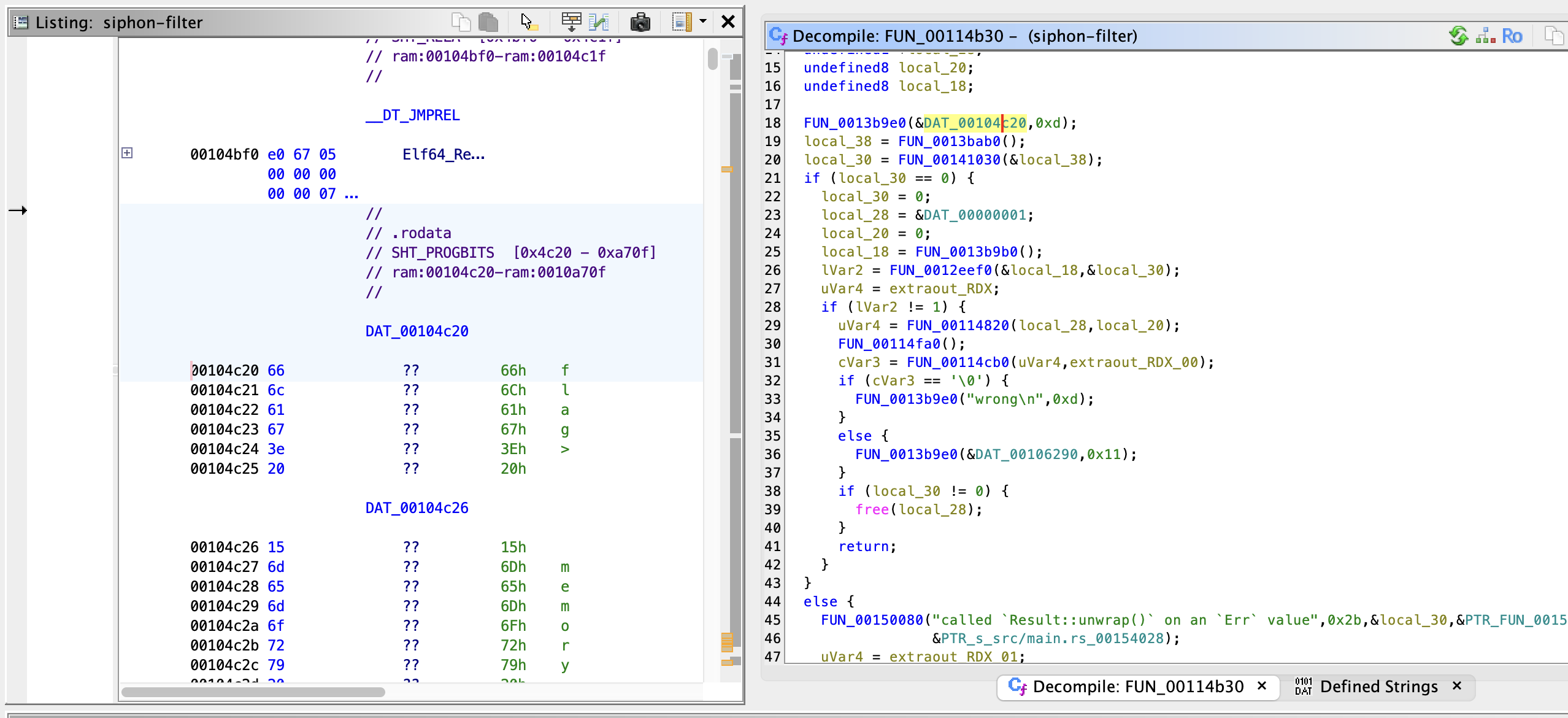The height and width of the screenshot is (718, 1568).
Task: Click the return statement on line 41
Action: pos(864,546)
